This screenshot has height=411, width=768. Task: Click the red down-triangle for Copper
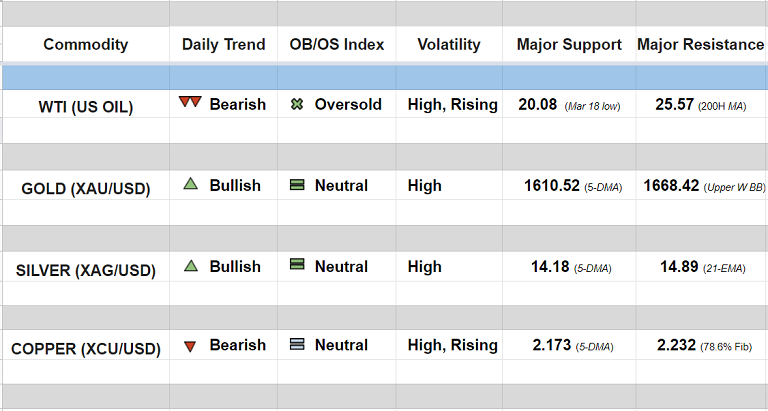[x=190, y=346]
